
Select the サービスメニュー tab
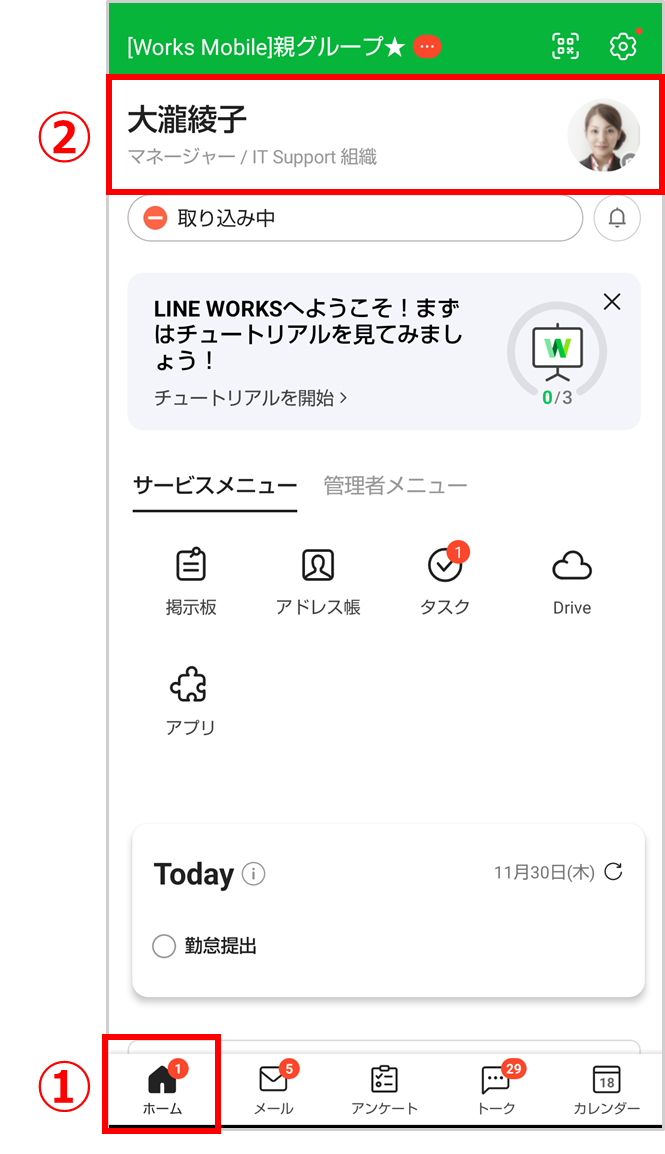tap(215, 486)
